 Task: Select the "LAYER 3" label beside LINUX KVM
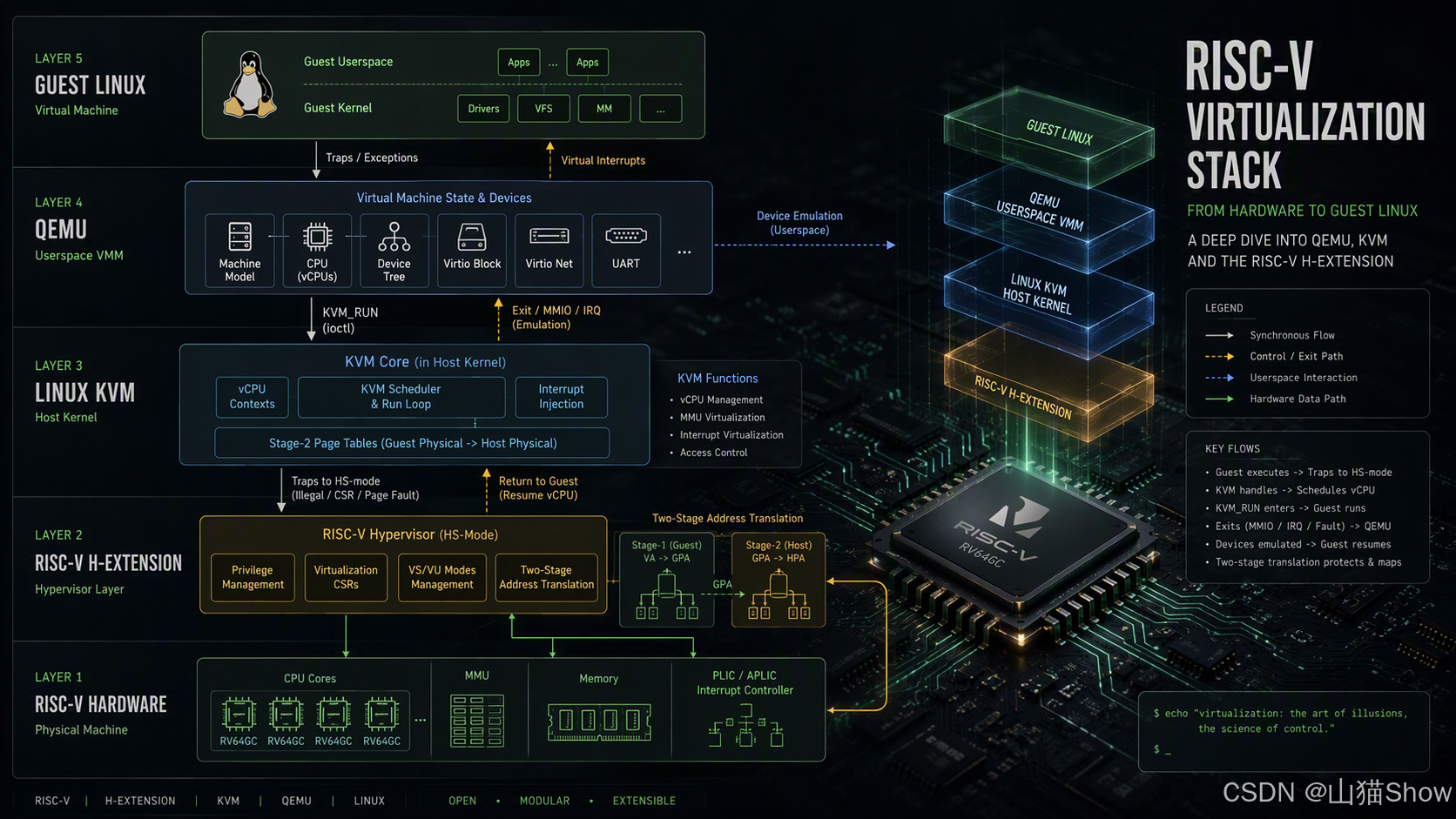58,366
